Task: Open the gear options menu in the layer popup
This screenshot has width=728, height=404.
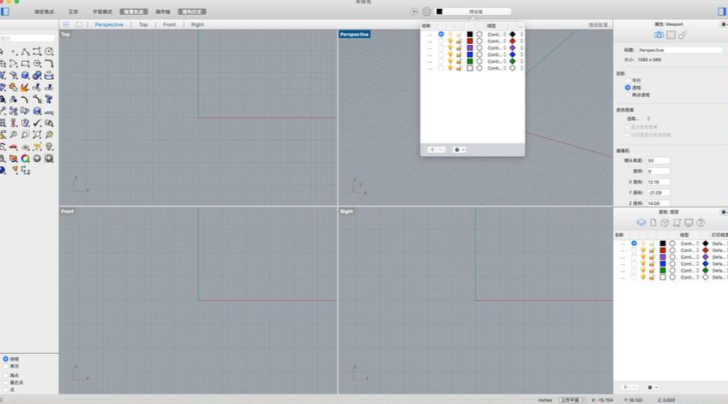Action: [x=460, y=149]
